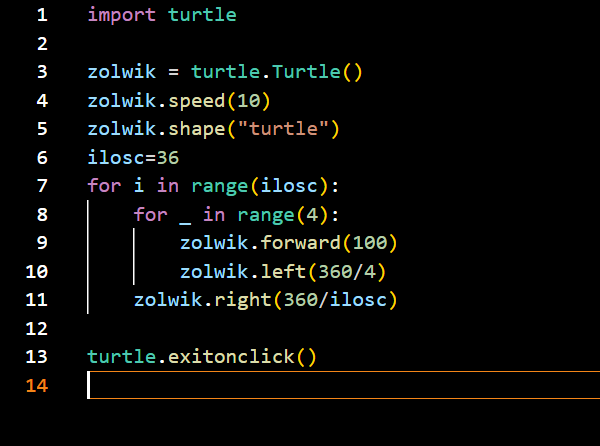Click line number 1 in the gutter

point(41,15)
